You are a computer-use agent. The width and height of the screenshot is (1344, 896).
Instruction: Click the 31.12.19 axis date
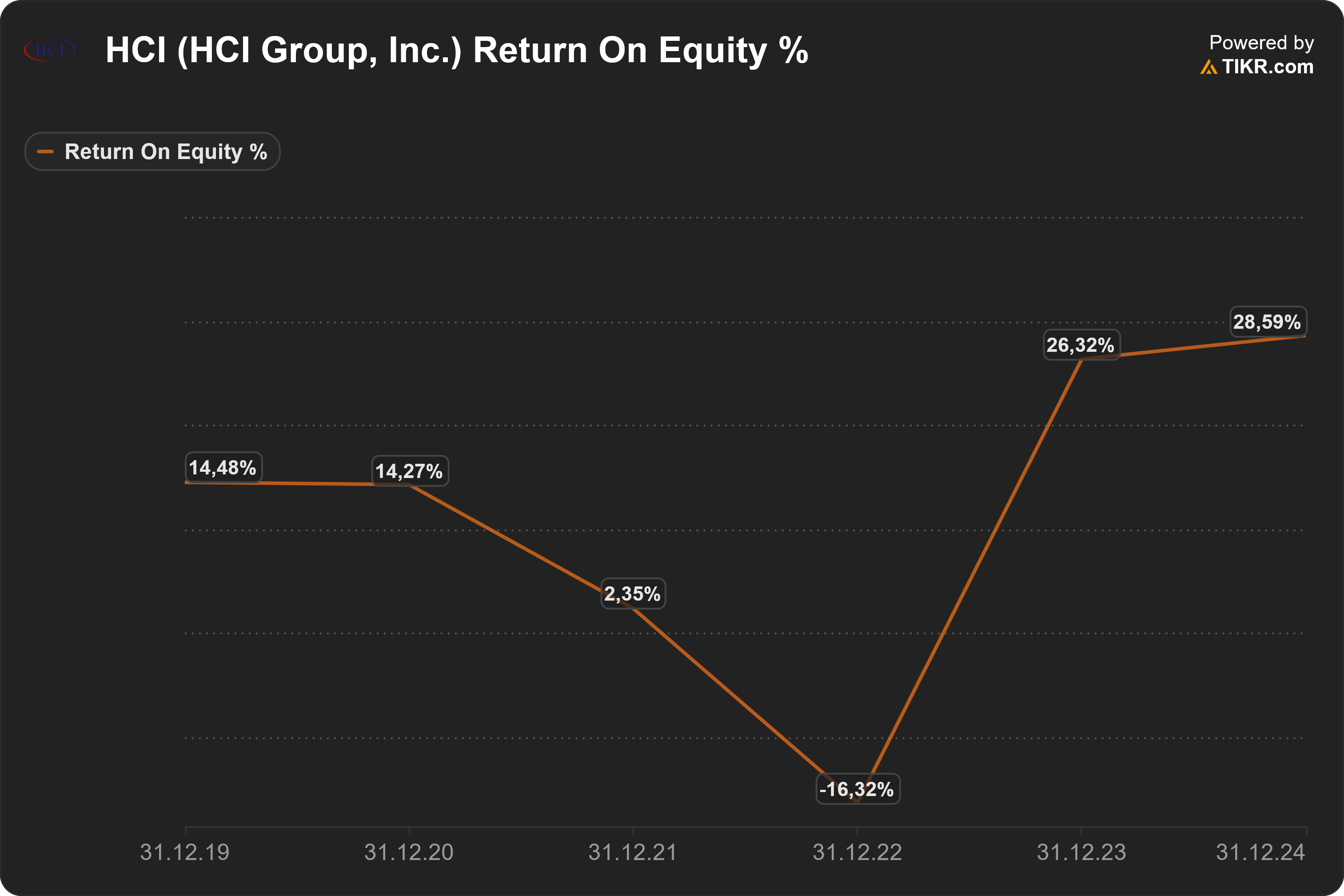coord(185,852)
